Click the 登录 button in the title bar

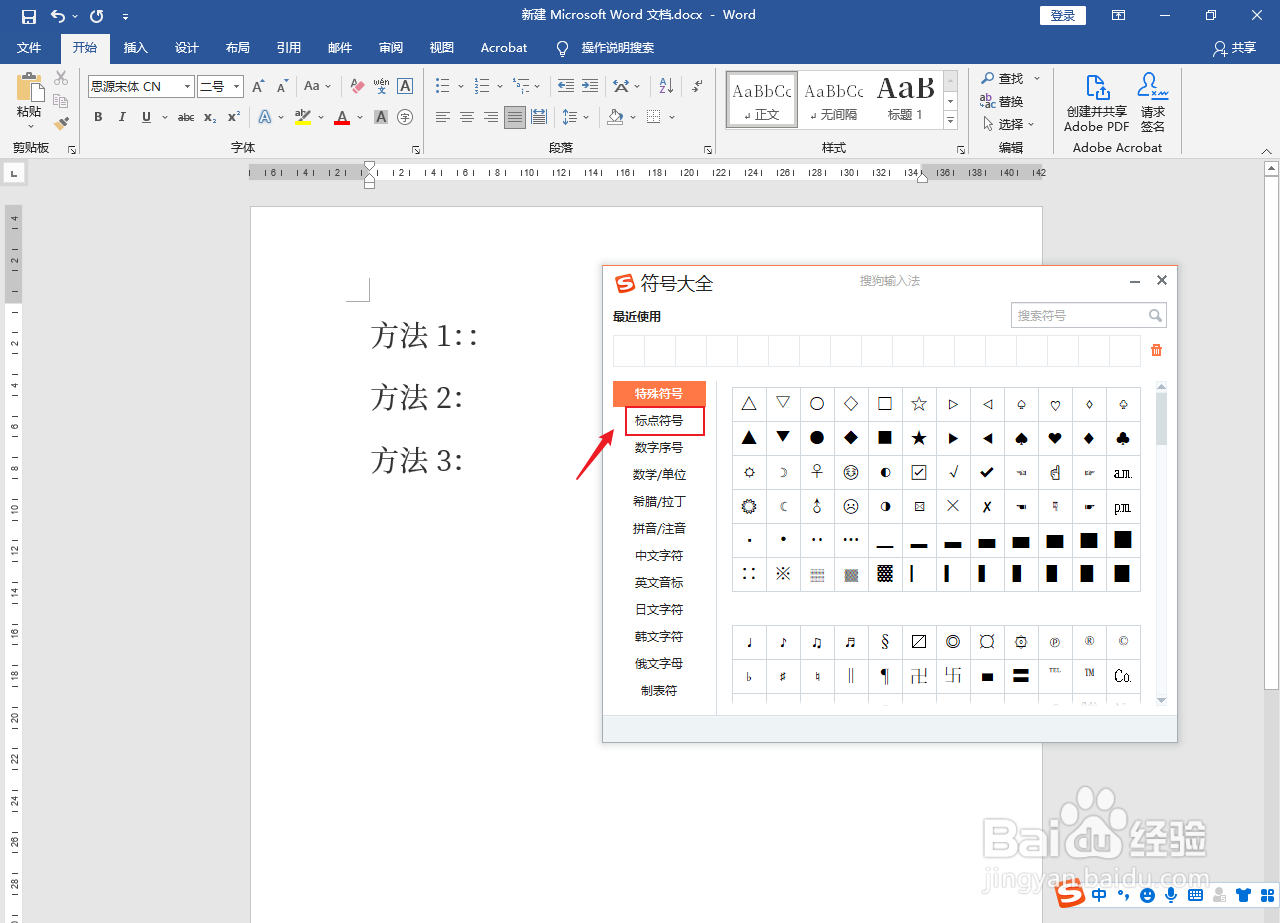pos(1062,15)
